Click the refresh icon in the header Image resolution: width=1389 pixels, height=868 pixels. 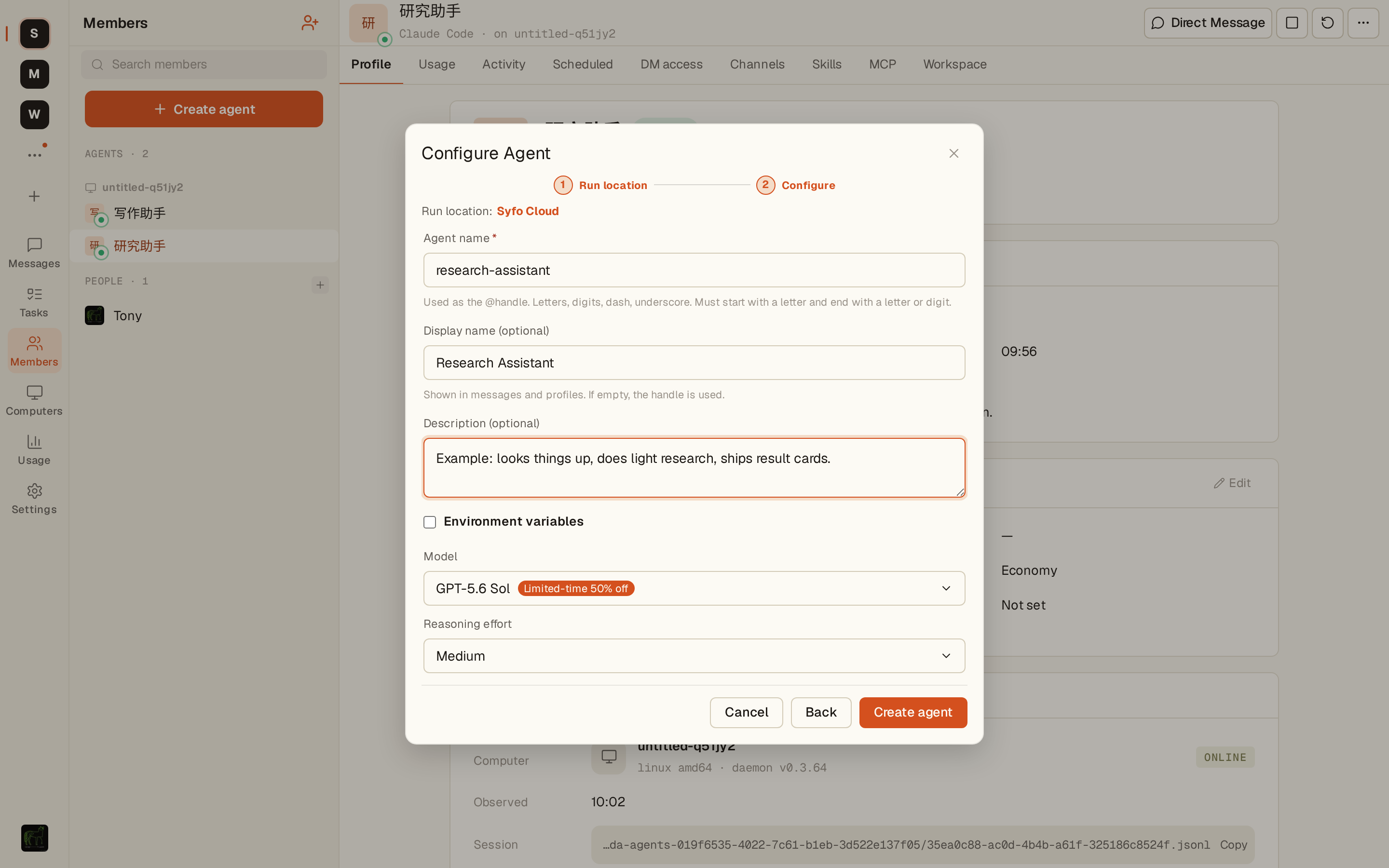pos(1328,23)
